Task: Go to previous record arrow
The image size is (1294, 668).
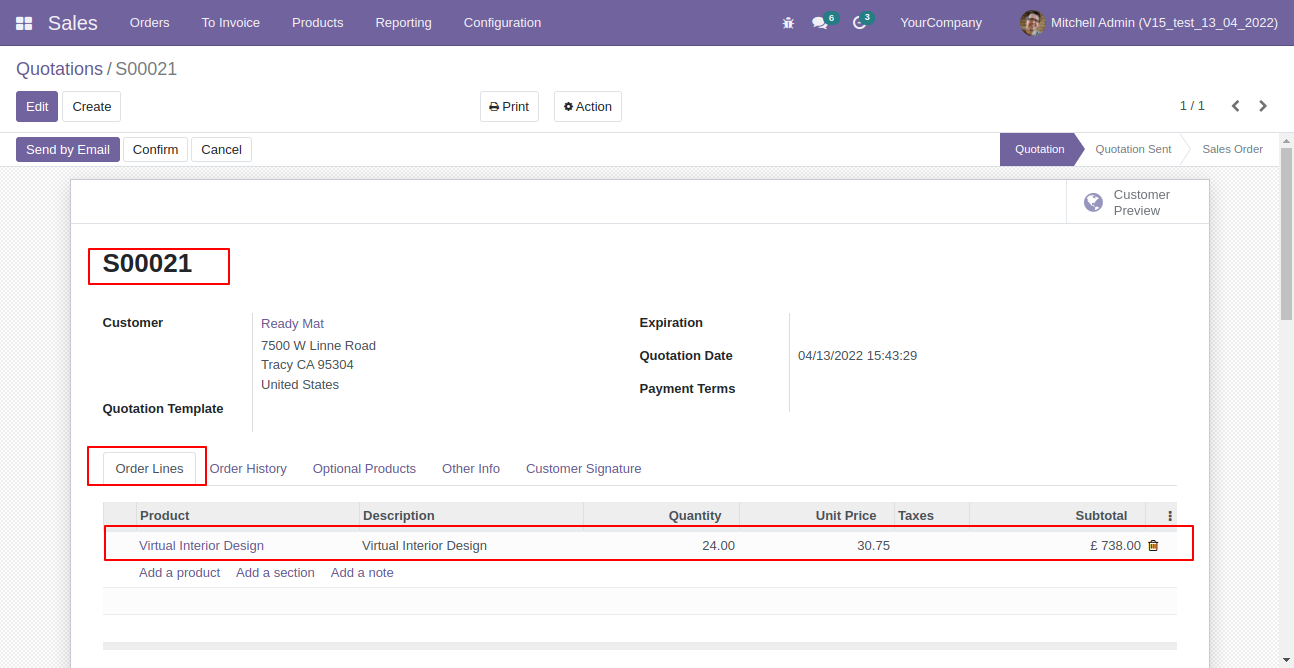Action: (1235, 106)
